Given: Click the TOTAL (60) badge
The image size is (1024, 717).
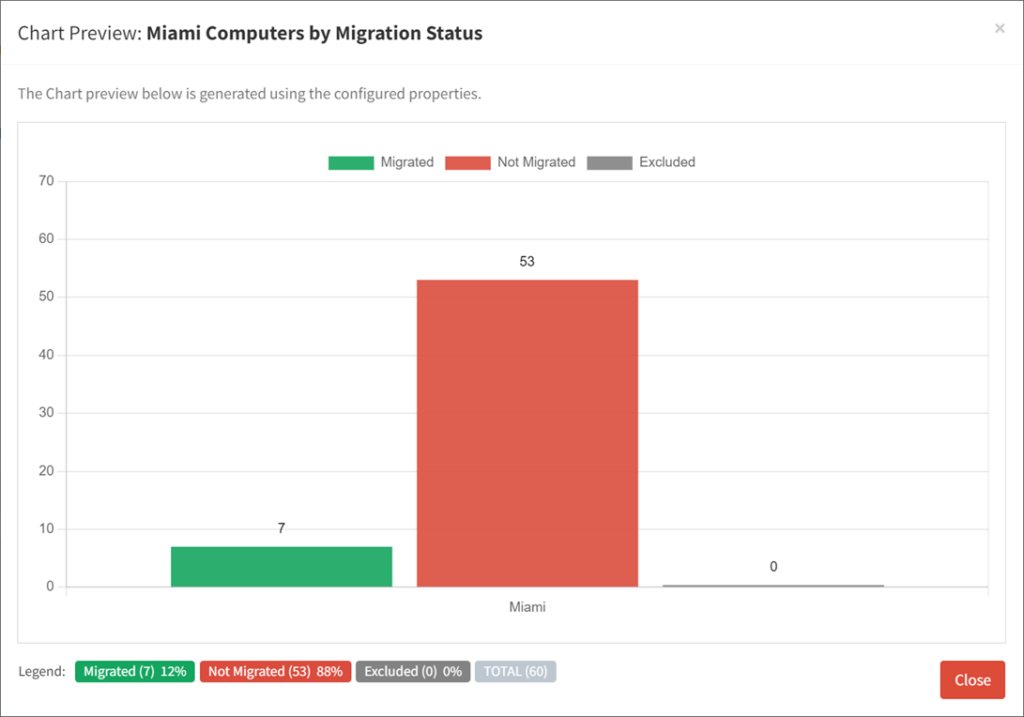Looking at the screenshot, I should [516, 671].
